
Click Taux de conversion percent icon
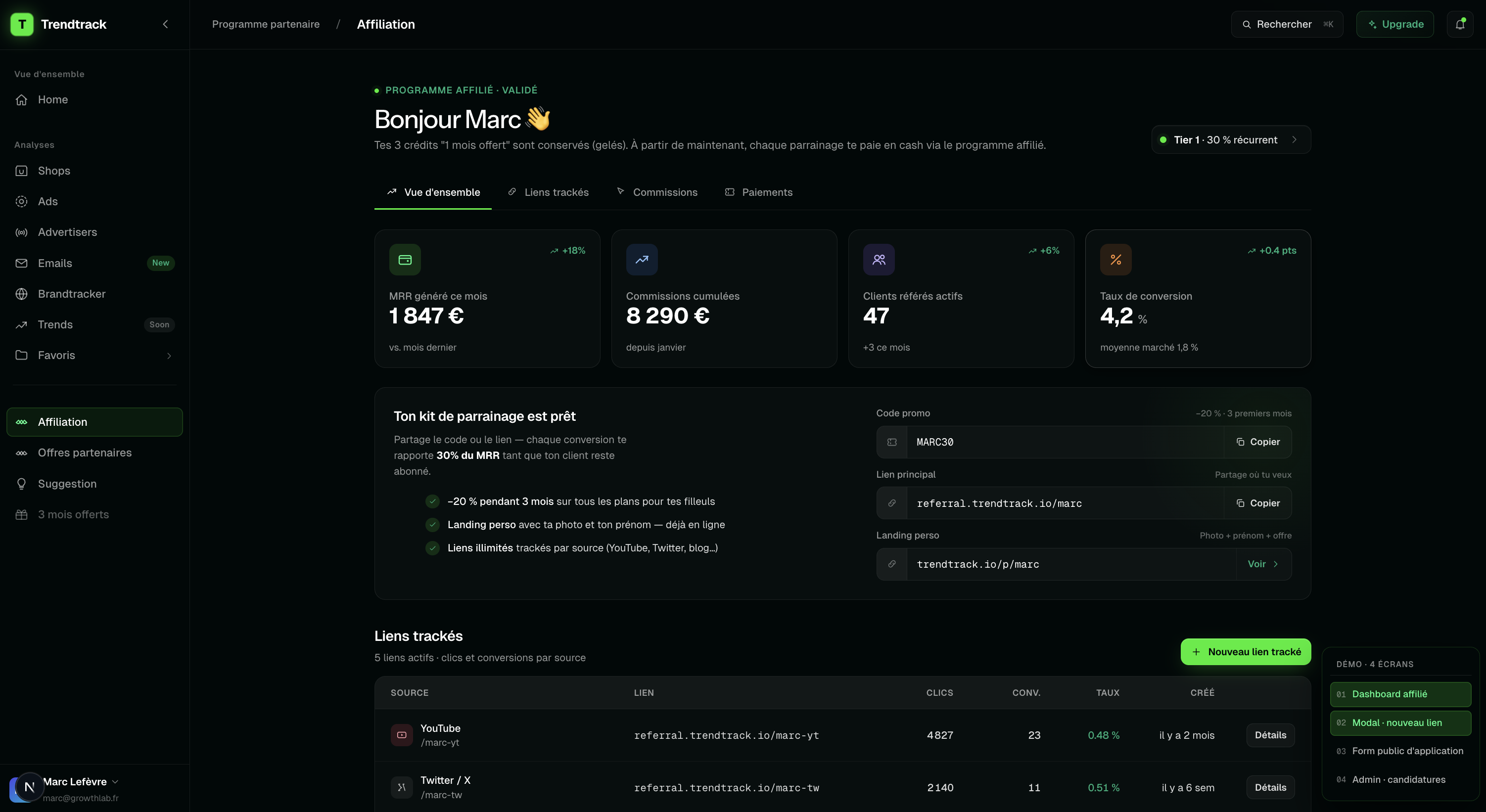tap(1115, 260)
